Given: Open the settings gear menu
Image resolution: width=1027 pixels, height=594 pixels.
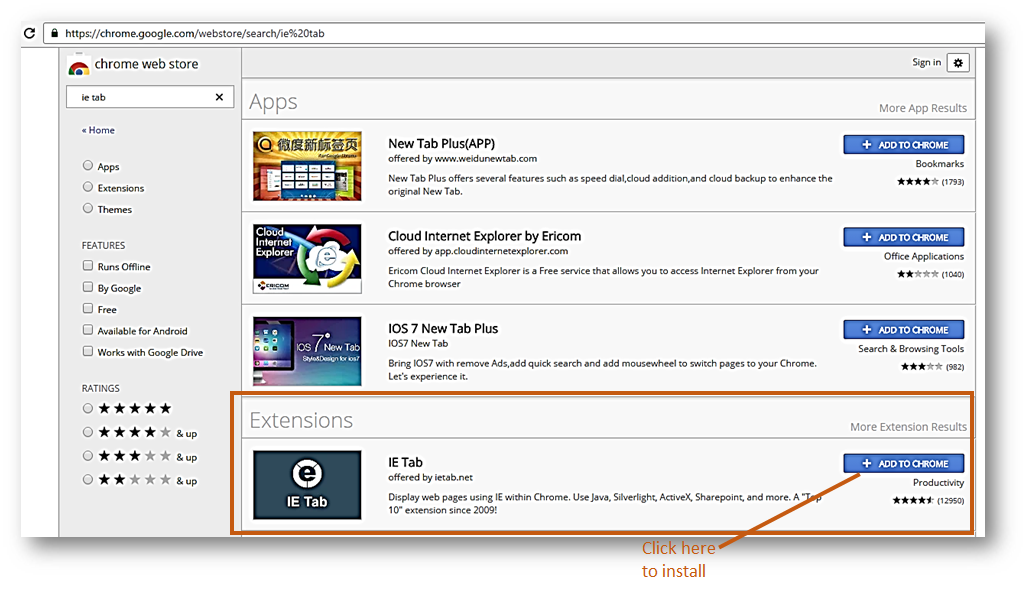Looking at the screenshot, I should pyautogui.click(x=958, y=63).
